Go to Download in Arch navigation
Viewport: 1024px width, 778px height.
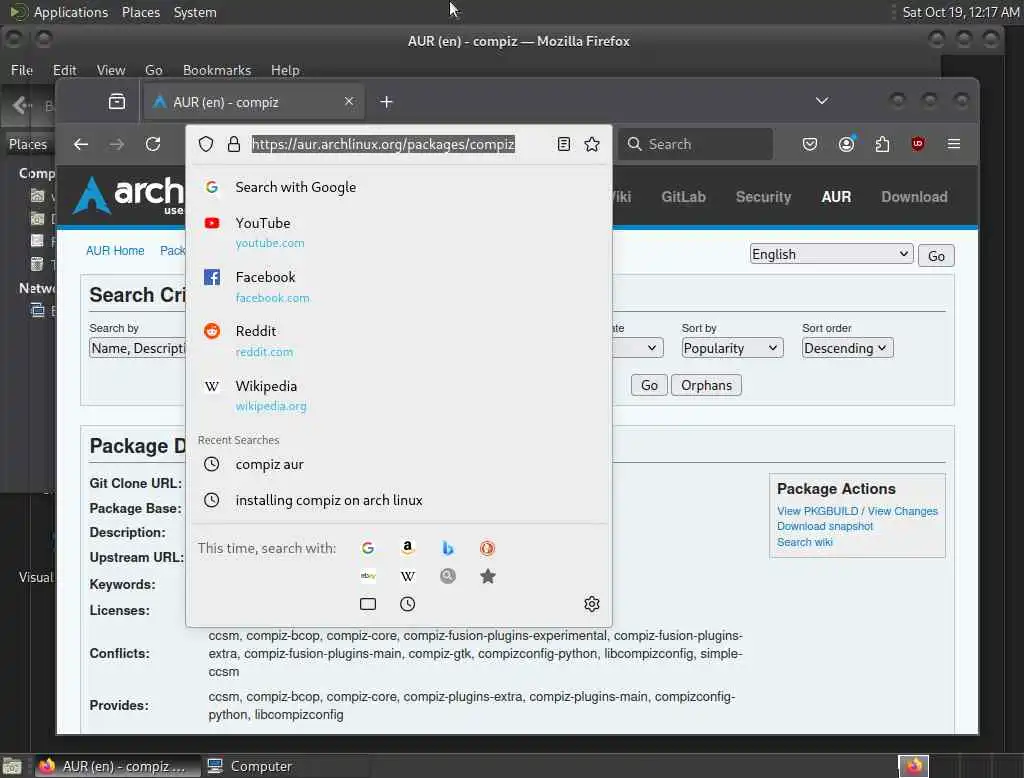point(914,197)
